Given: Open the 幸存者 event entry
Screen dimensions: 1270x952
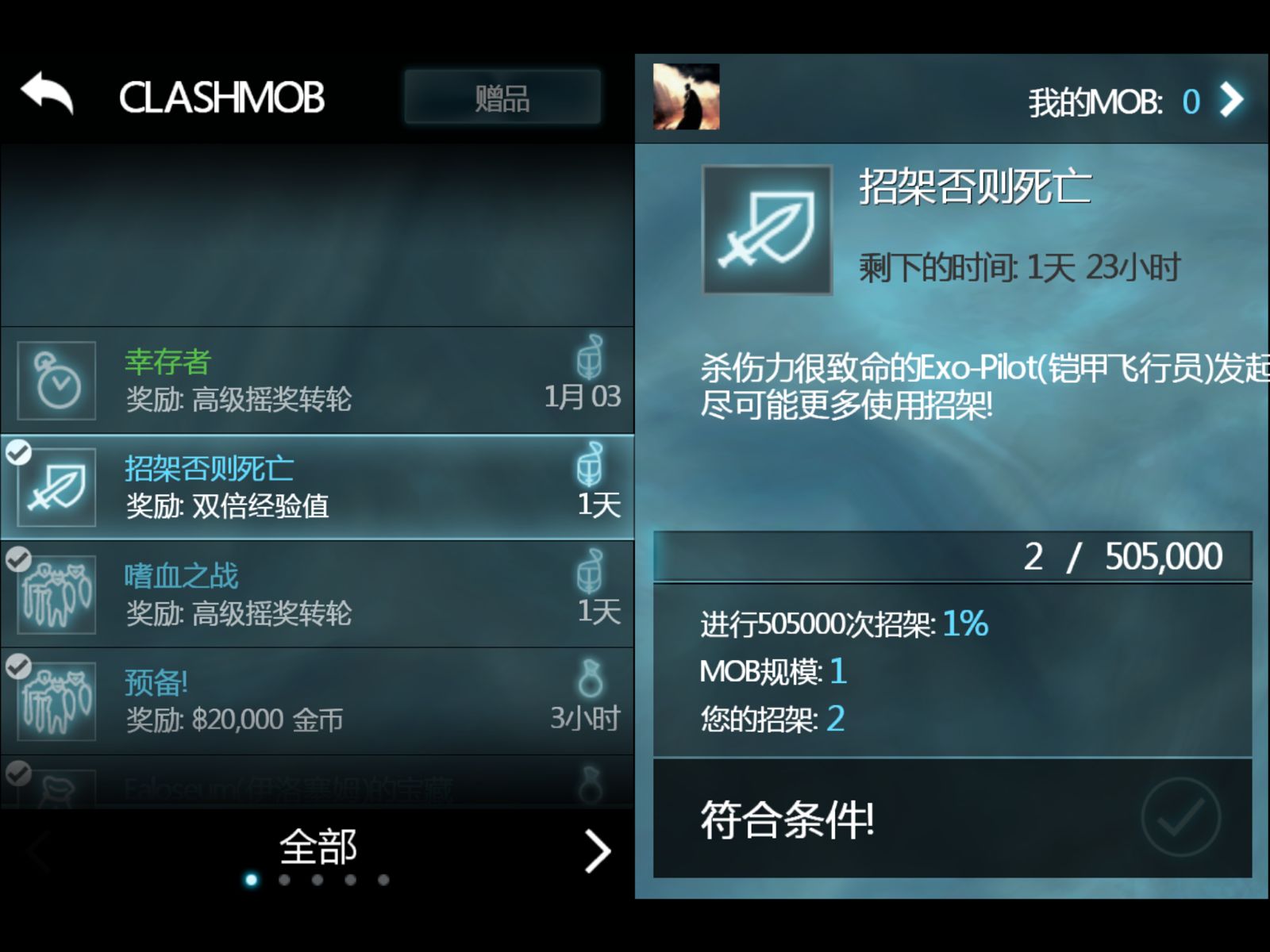Looking at the screenshot, I should coord(317,380).
